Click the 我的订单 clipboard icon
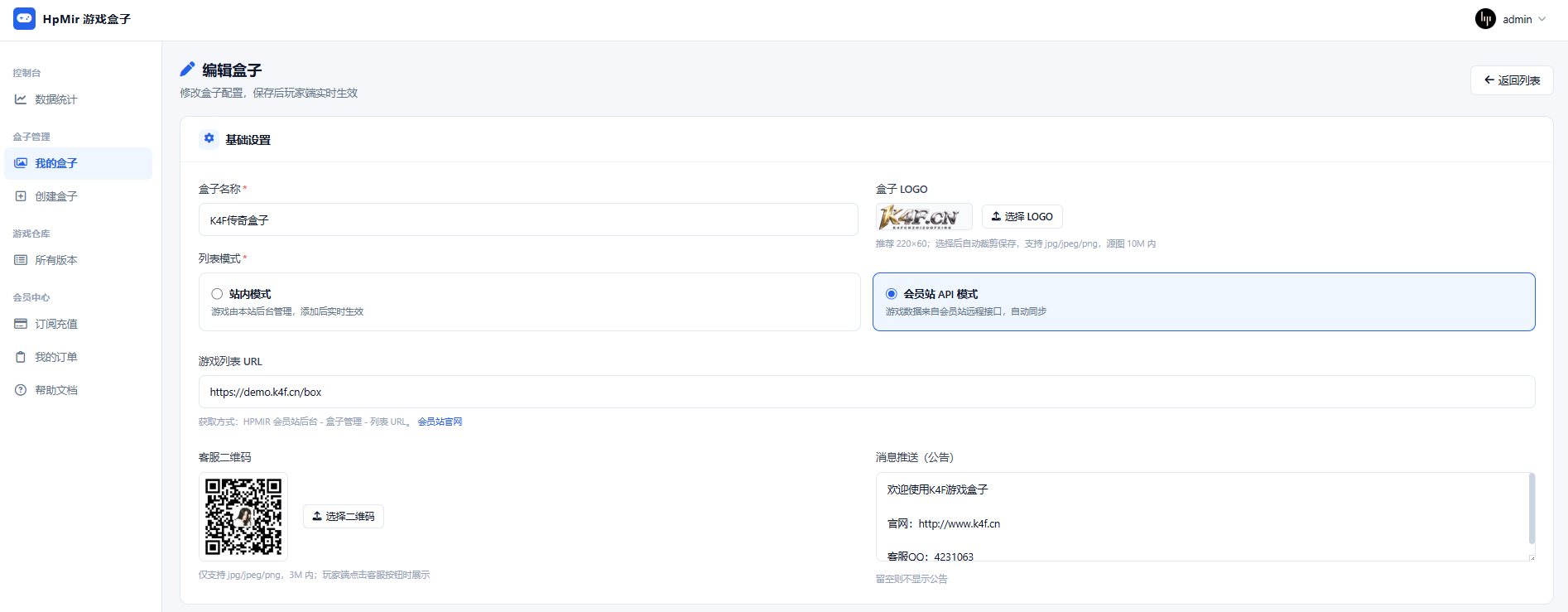 [21, 357]
